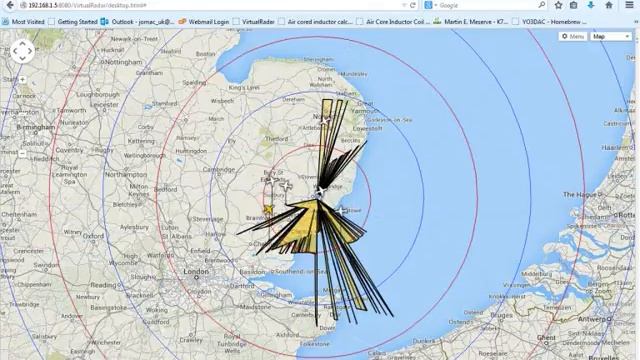Click the Northampton label on map

pyautogui.click(x=126, y=174)
